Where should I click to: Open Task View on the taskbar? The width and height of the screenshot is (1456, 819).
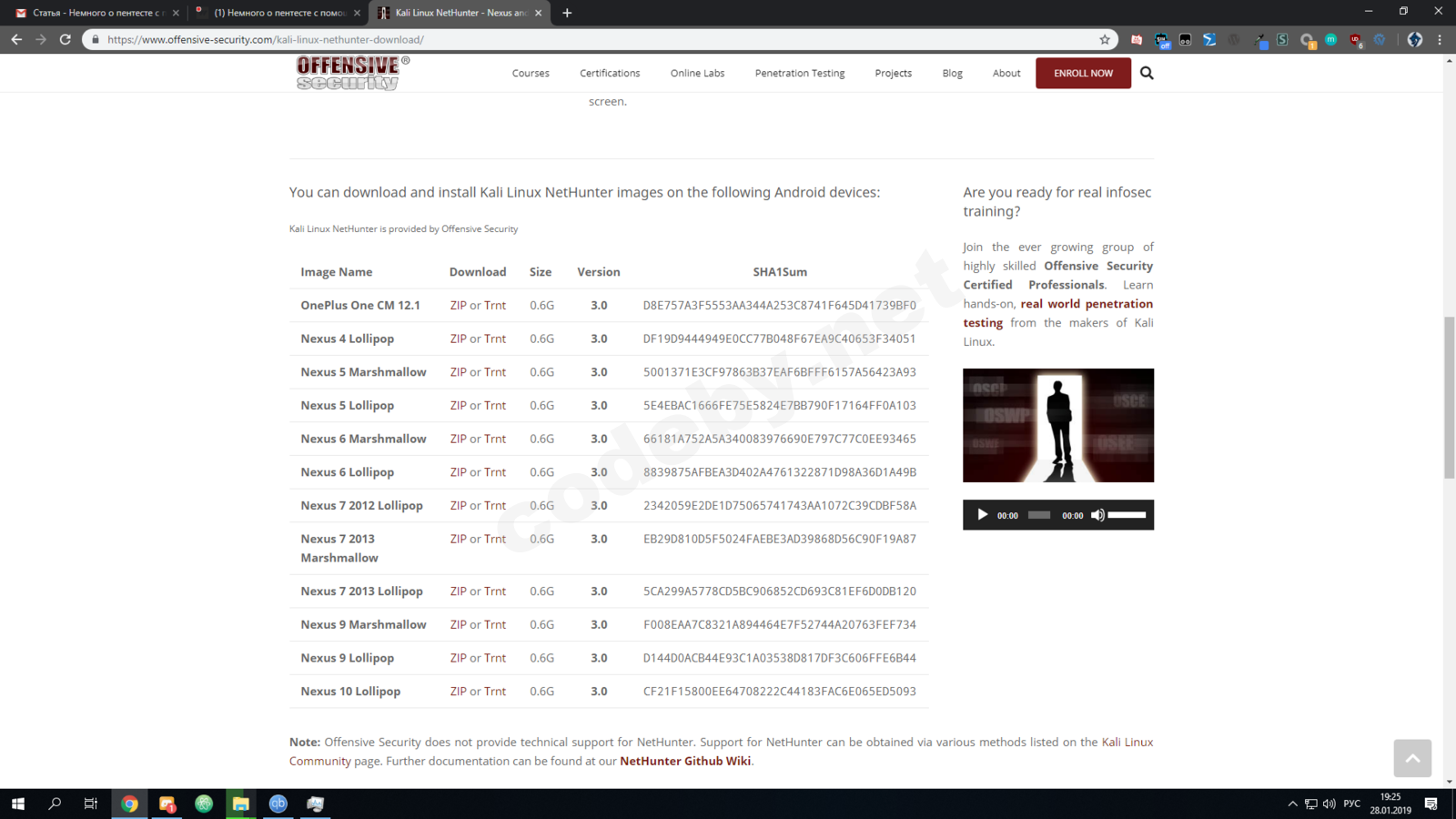click(91, 804)
